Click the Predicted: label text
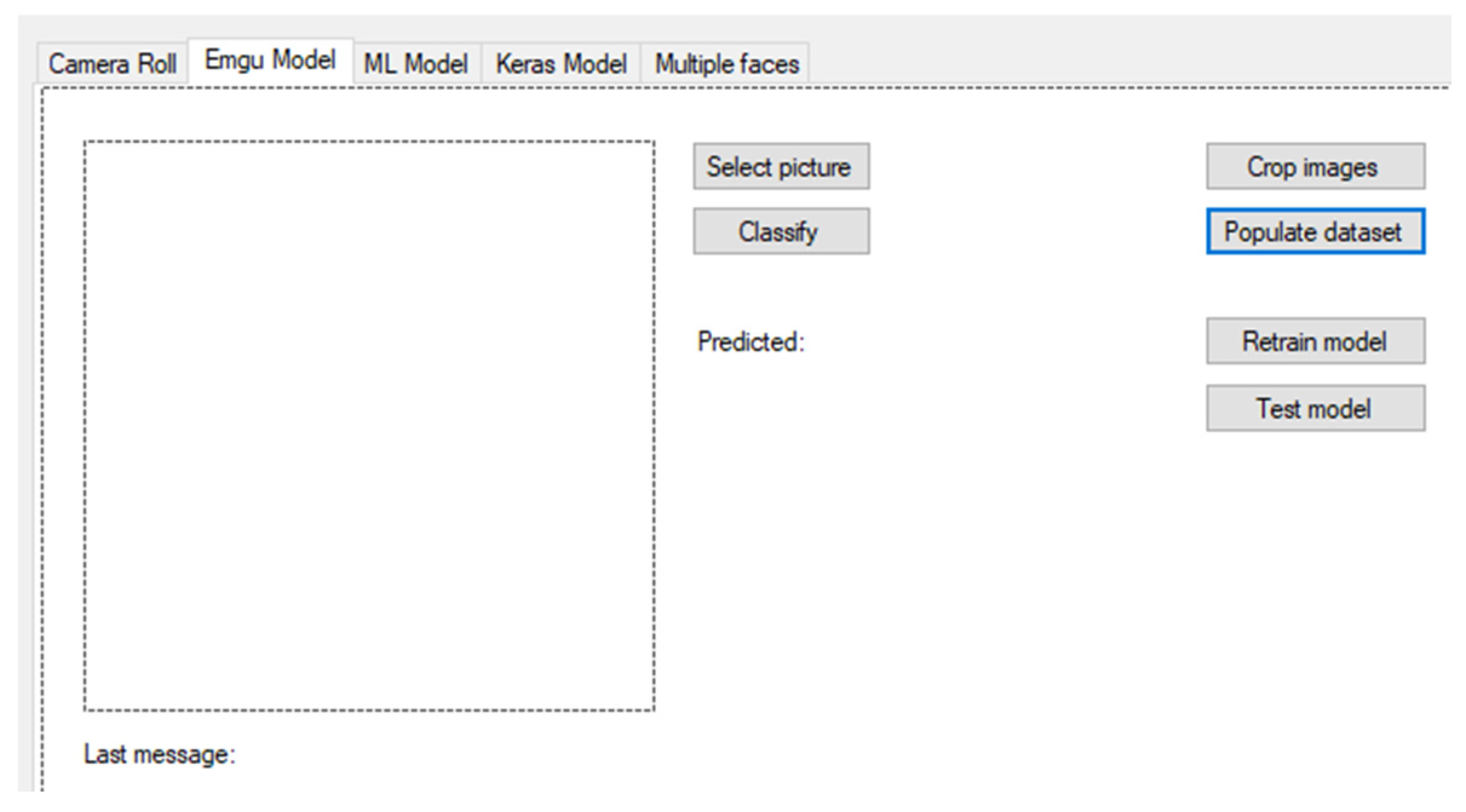1466x812 pixels. [x=751, y=342]
